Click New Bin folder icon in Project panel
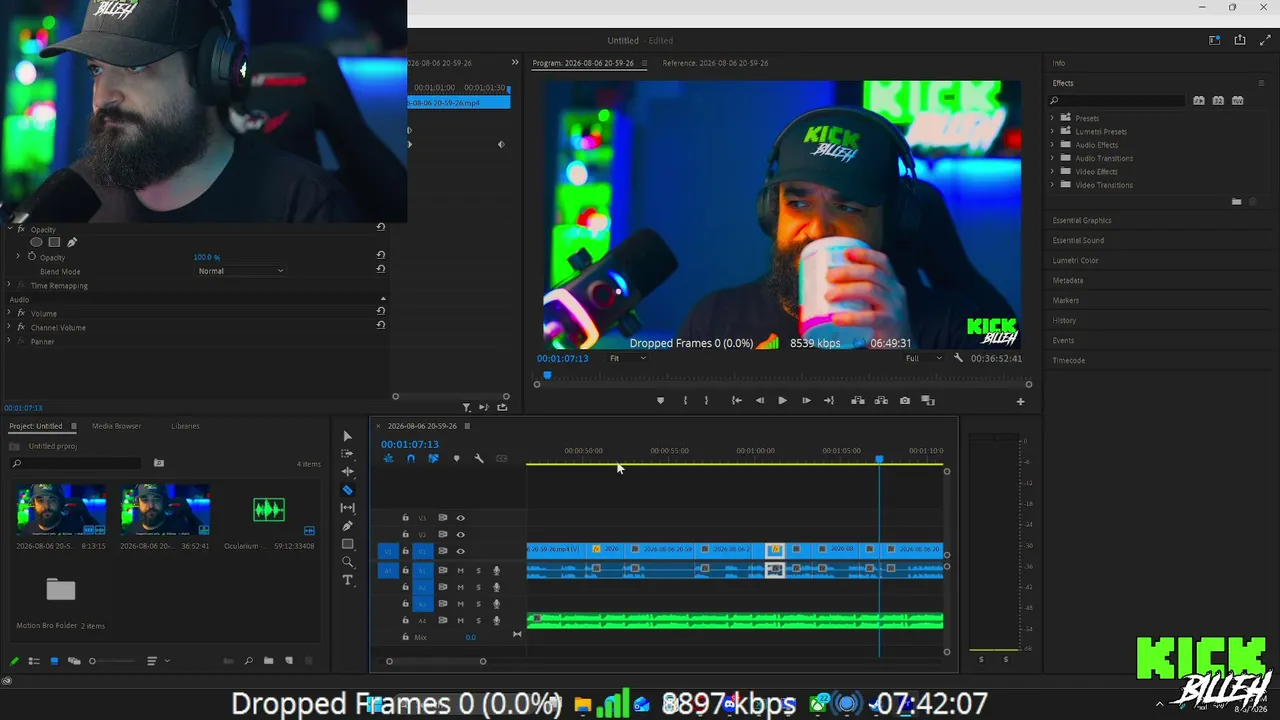 [268, 661]
